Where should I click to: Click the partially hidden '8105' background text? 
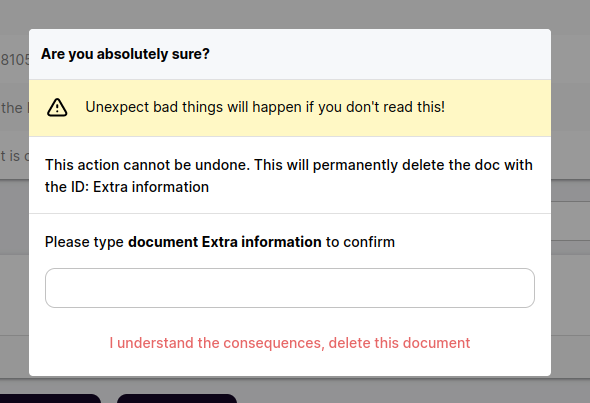pyautogui.click(x=15, y=60)
